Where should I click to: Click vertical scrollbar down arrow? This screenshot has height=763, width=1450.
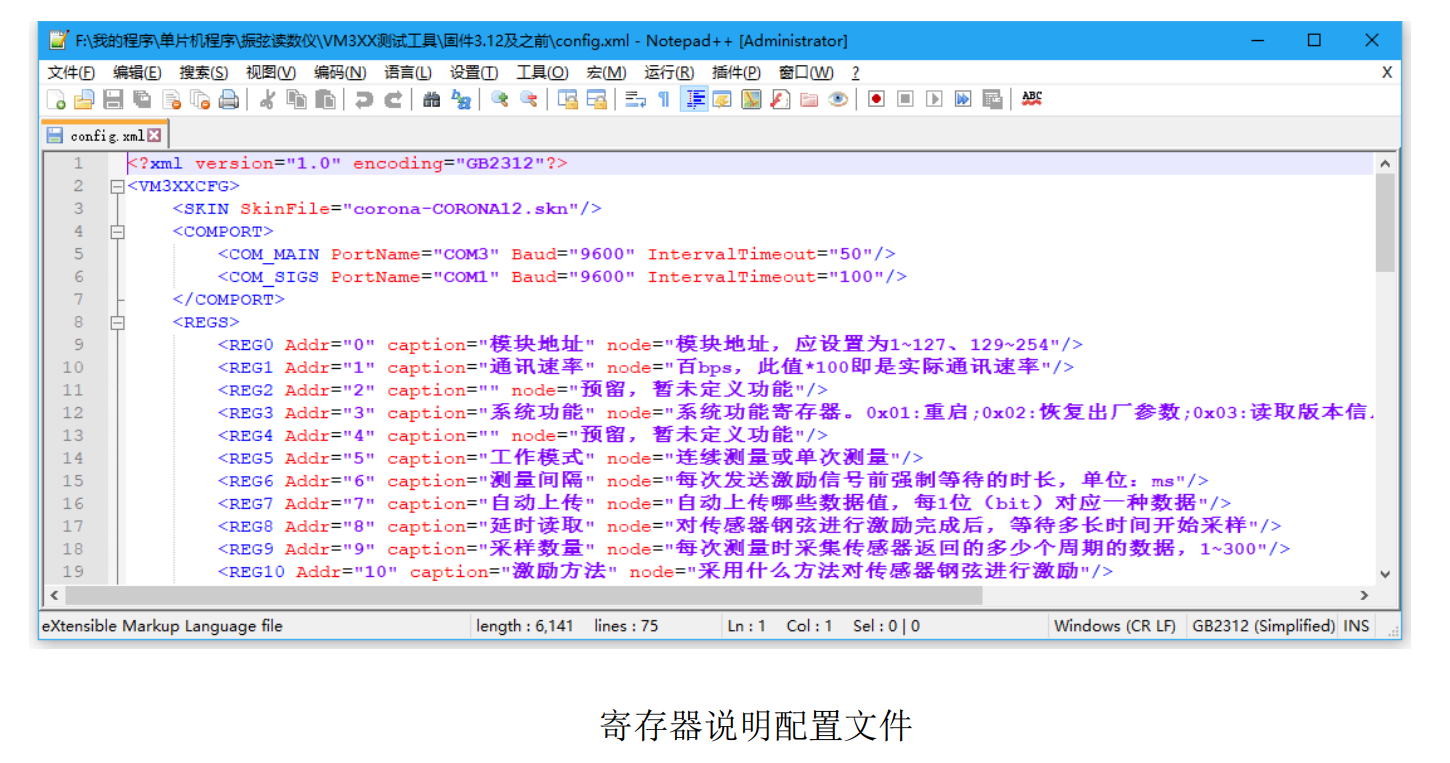click(1385, 574)
